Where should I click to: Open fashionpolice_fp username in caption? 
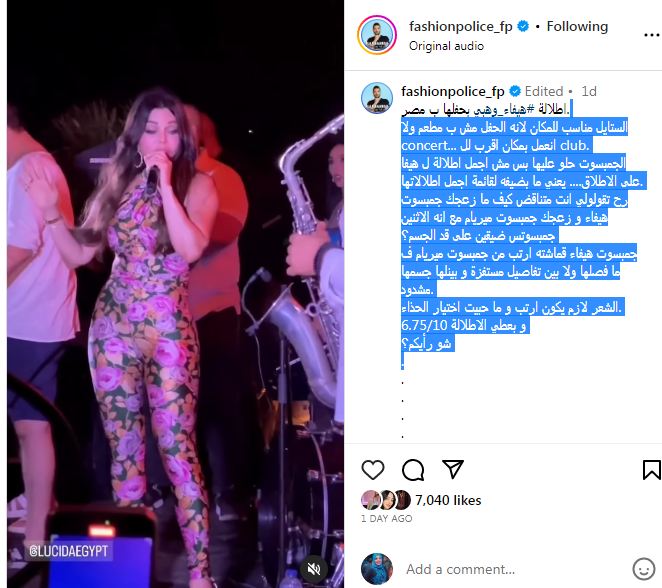(x=453, y=91)
